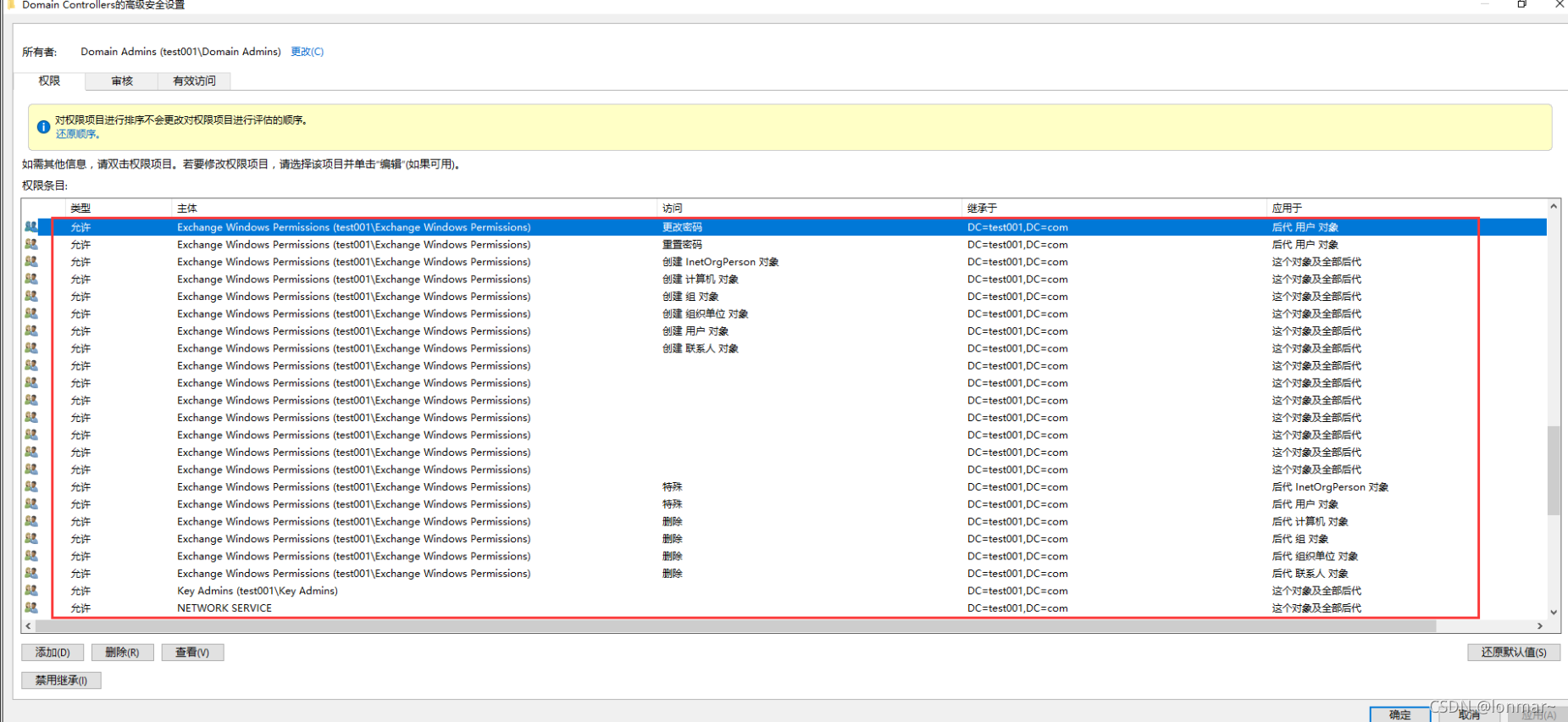Click the horizontal scrollbar thumb
The image size is (1568, 722).
(736, 626)
